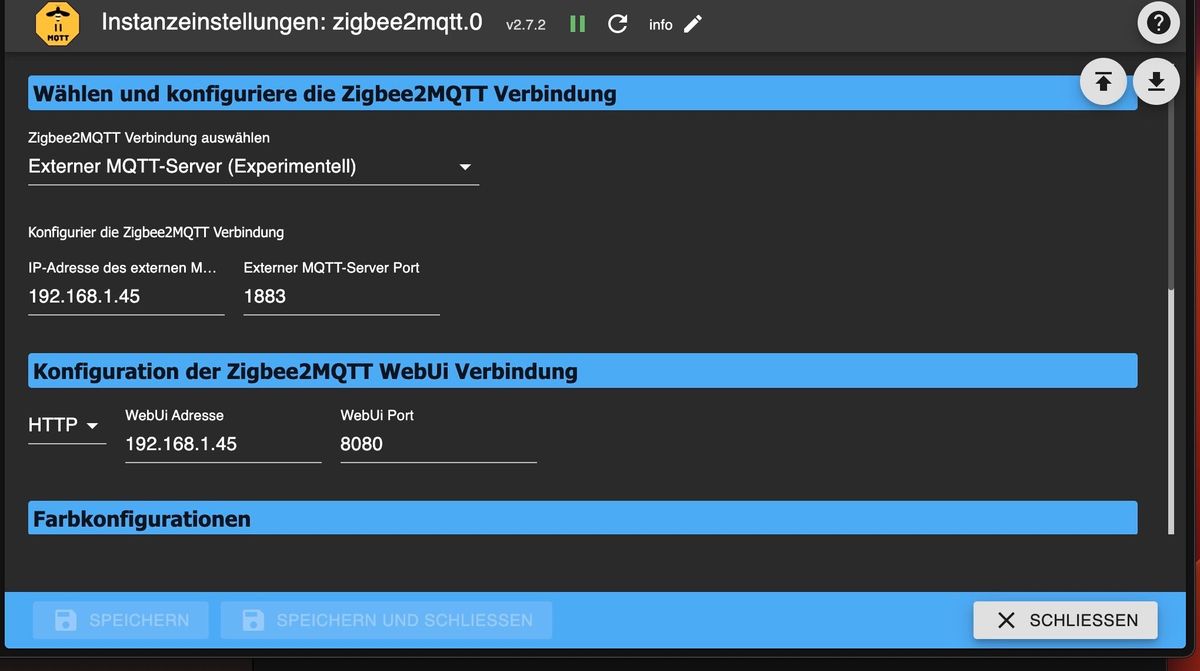Viewport: 1200px width, 671px height.
Task: Click the Farbkonfigurationen section header
Action: click(582, 519)
